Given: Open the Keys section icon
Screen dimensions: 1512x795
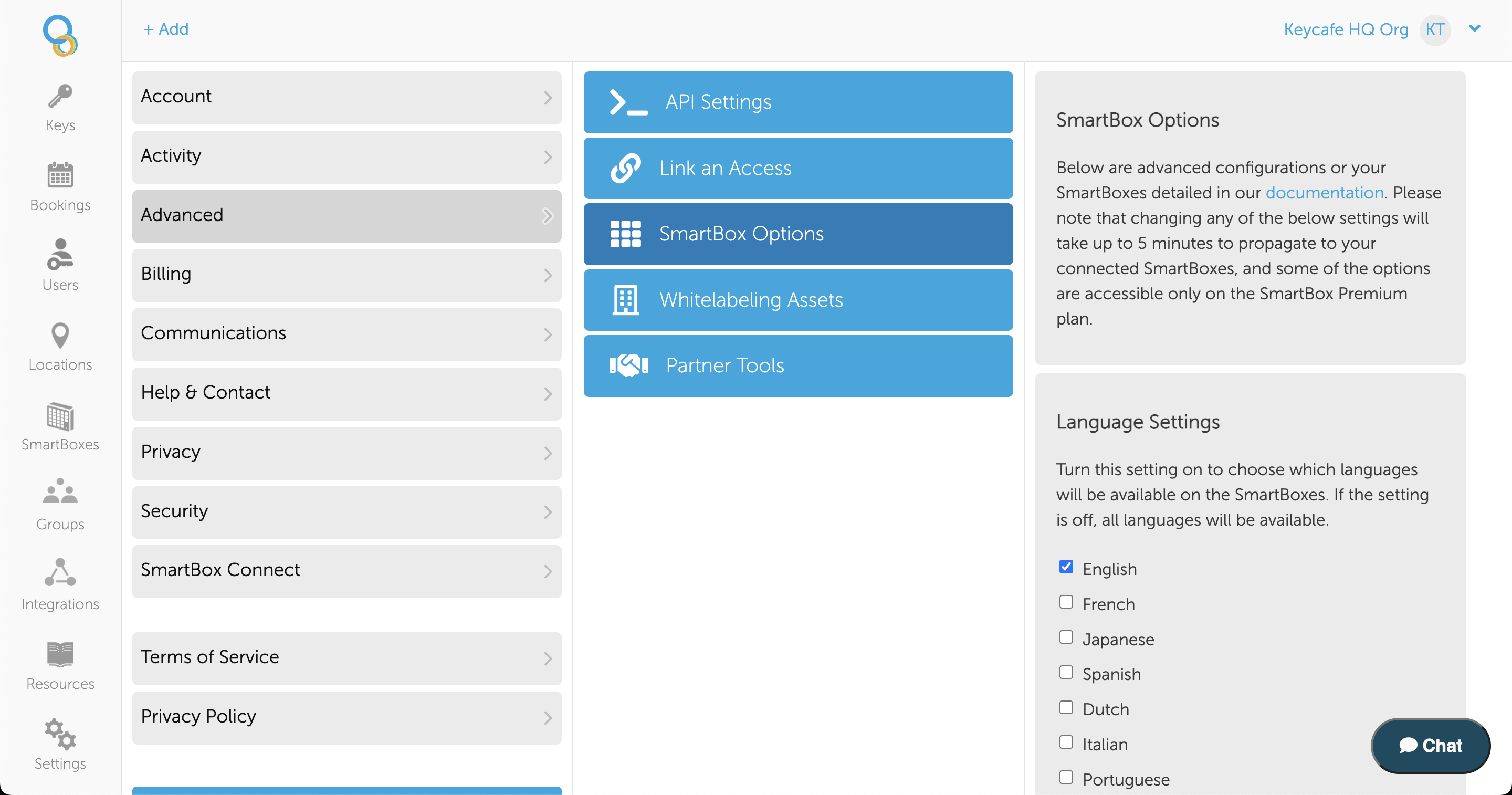Looking at the screenshot, I should (x=60, y=97).
